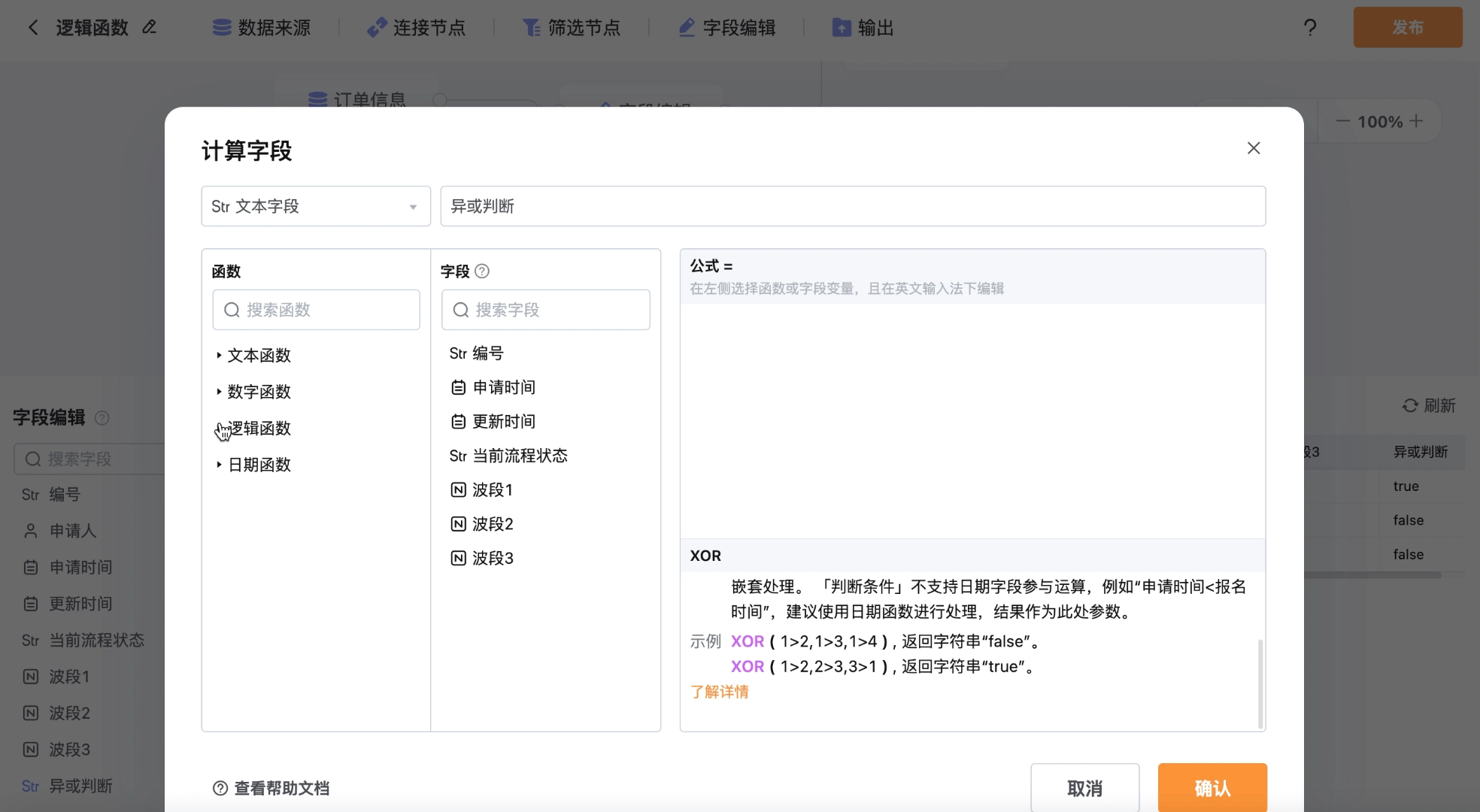The image size is (1480, 812).
Task: Expand the 数字函数 category
Action: coord(253,392)
